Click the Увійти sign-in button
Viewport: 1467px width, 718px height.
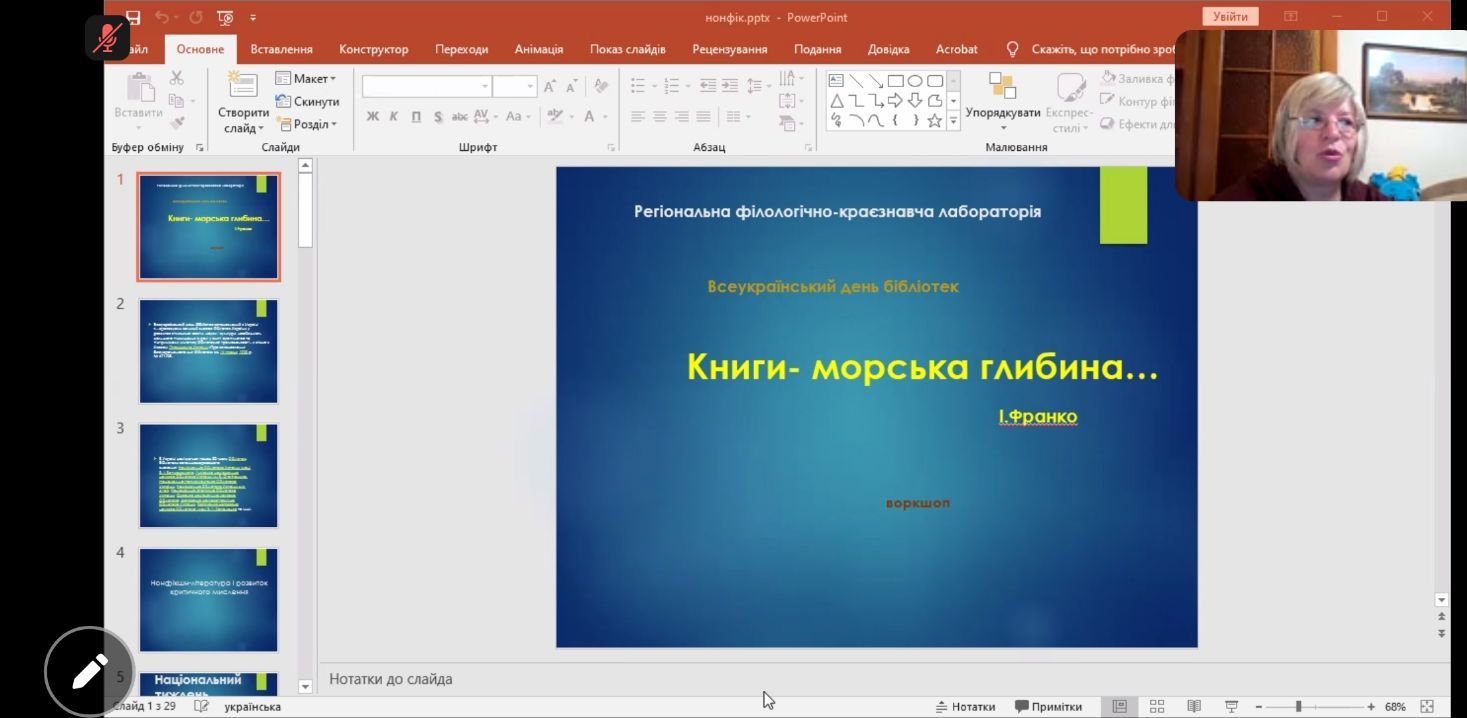click(x=1230, y=17)
